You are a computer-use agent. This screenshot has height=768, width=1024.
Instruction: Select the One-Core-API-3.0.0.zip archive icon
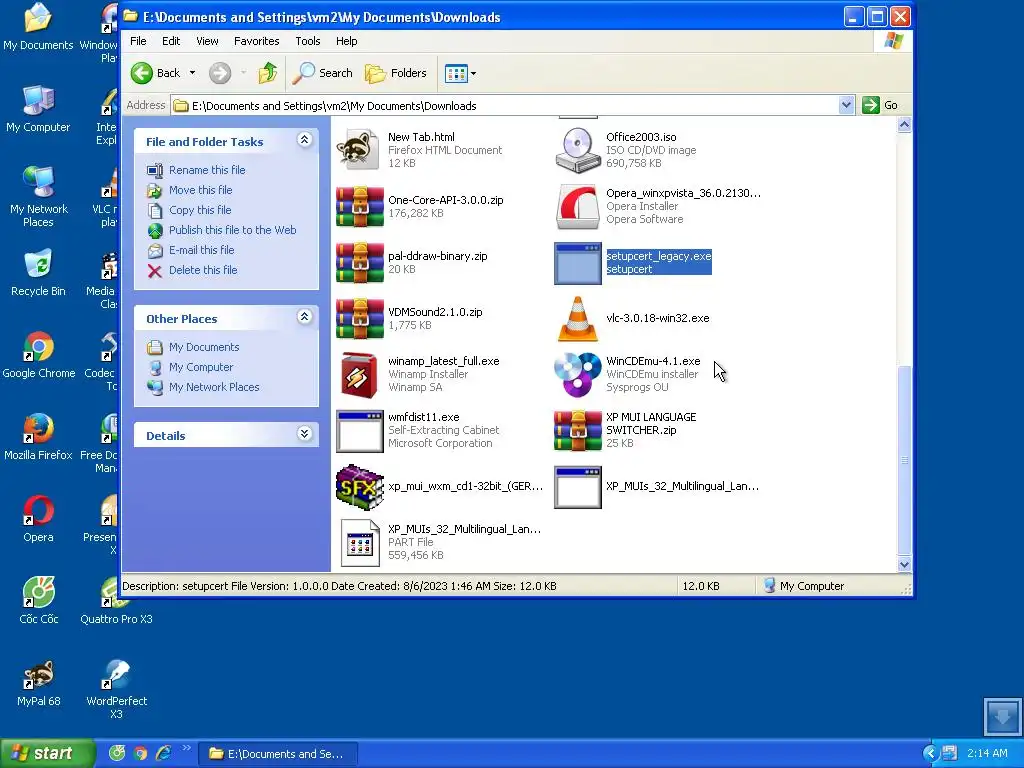[359, 206]
